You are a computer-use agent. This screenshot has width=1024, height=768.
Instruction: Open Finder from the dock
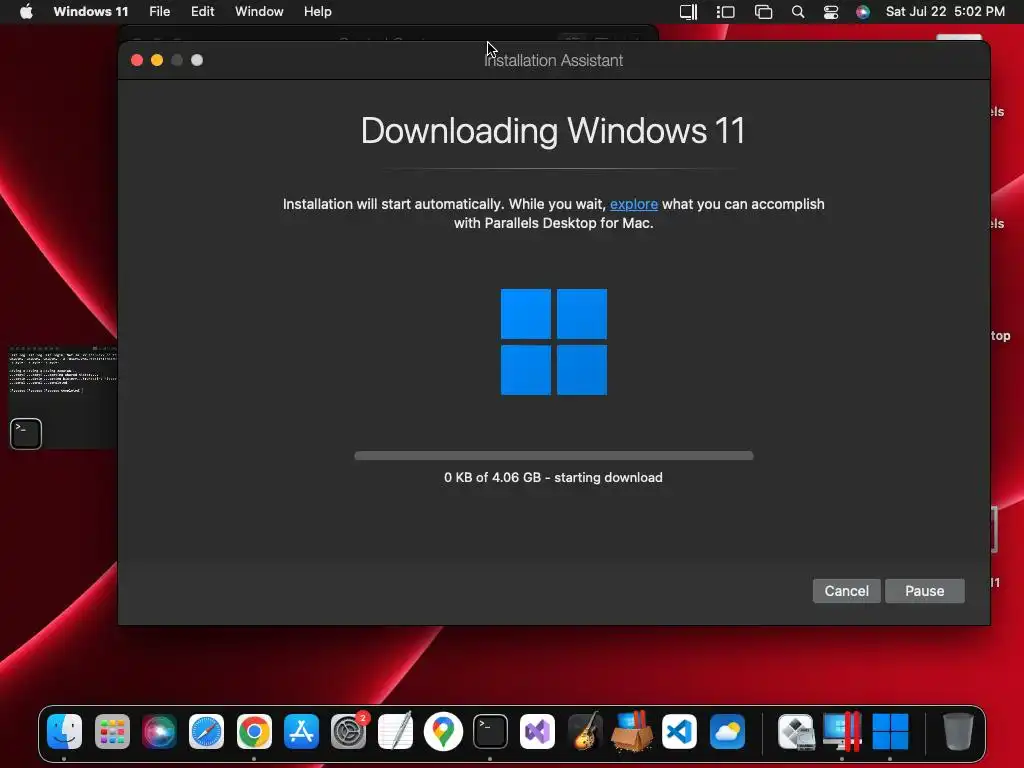64,731
